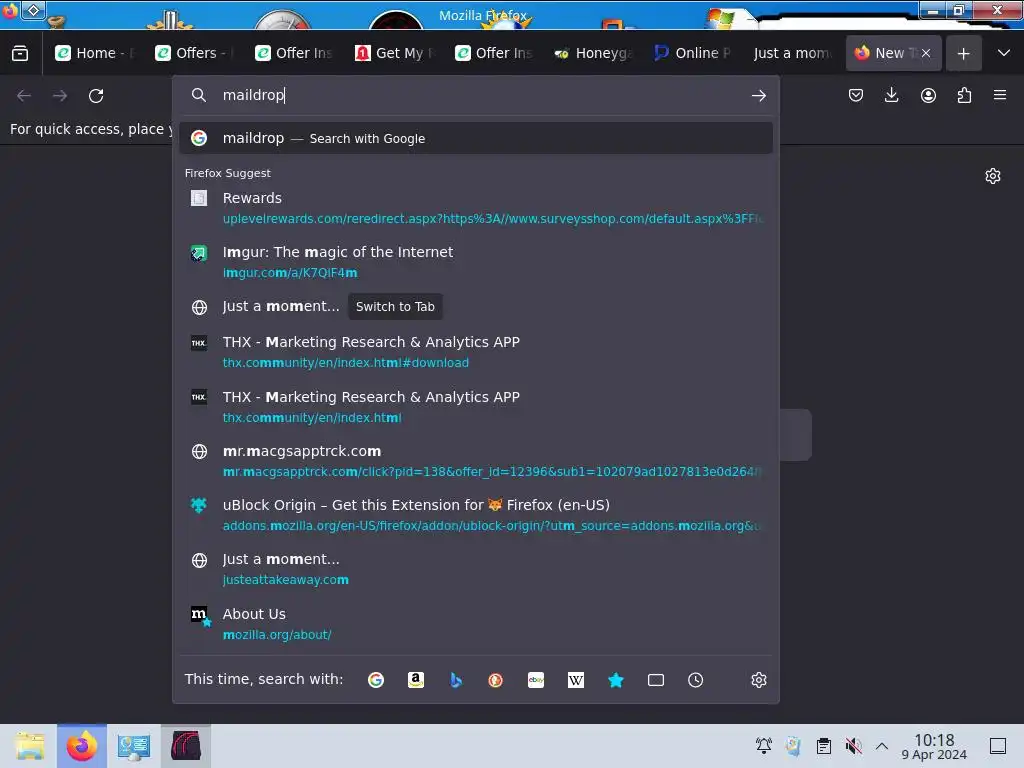
Task: Open clipboard icon in system tray
Action: coord(824,746)
